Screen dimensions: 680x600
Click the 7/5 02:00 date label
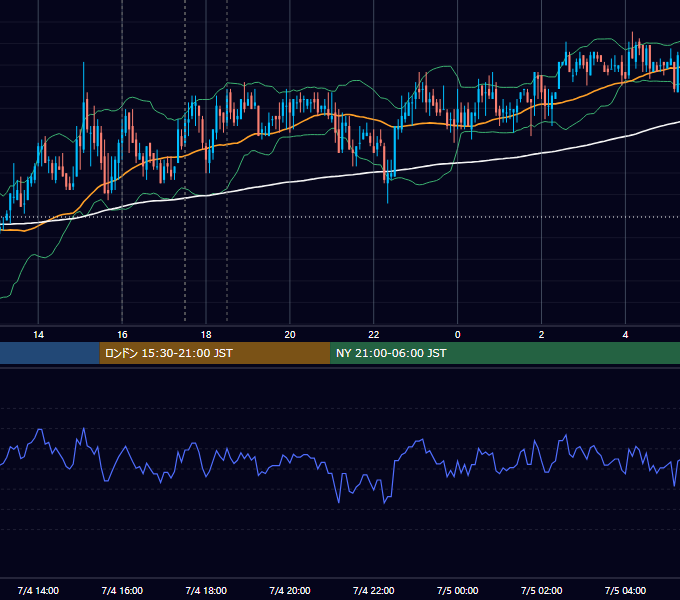coord(541,590)
